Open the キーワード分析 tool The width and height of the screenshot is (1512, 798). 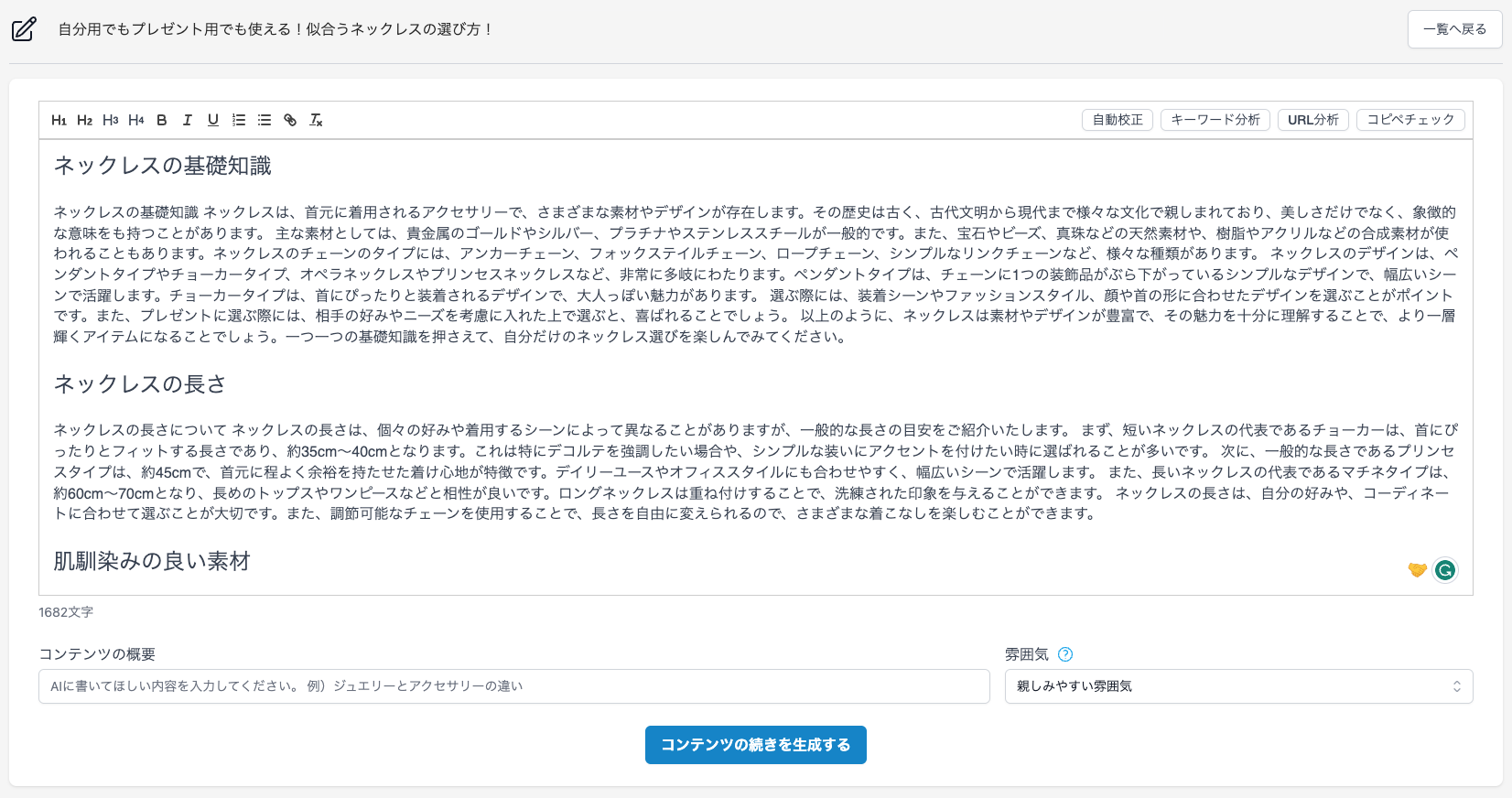[1215, 120]
